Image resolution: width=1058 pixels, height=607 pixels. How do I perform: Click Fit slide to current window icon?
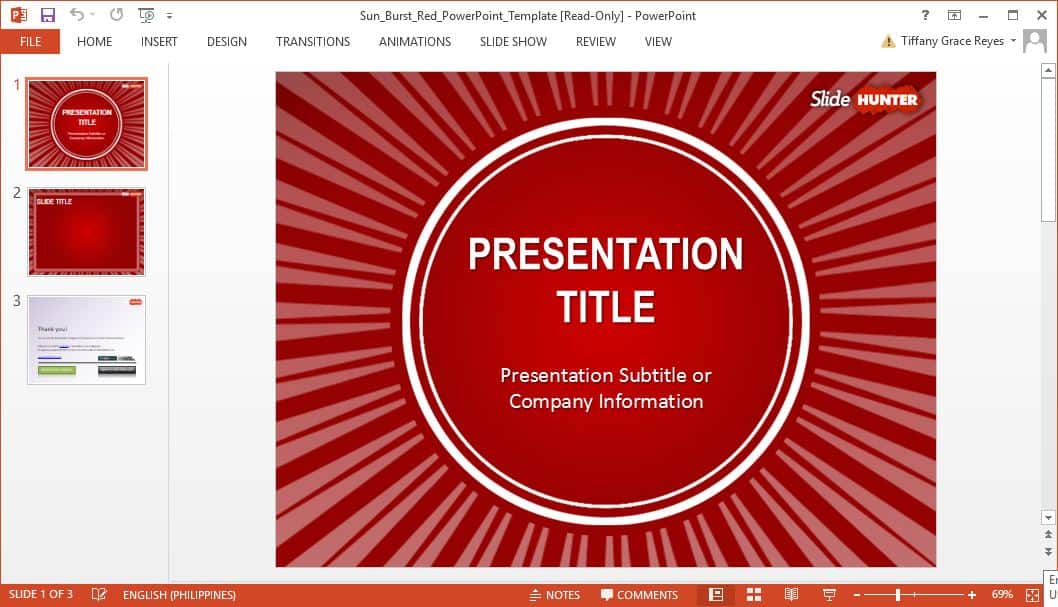coord(1034,594)
